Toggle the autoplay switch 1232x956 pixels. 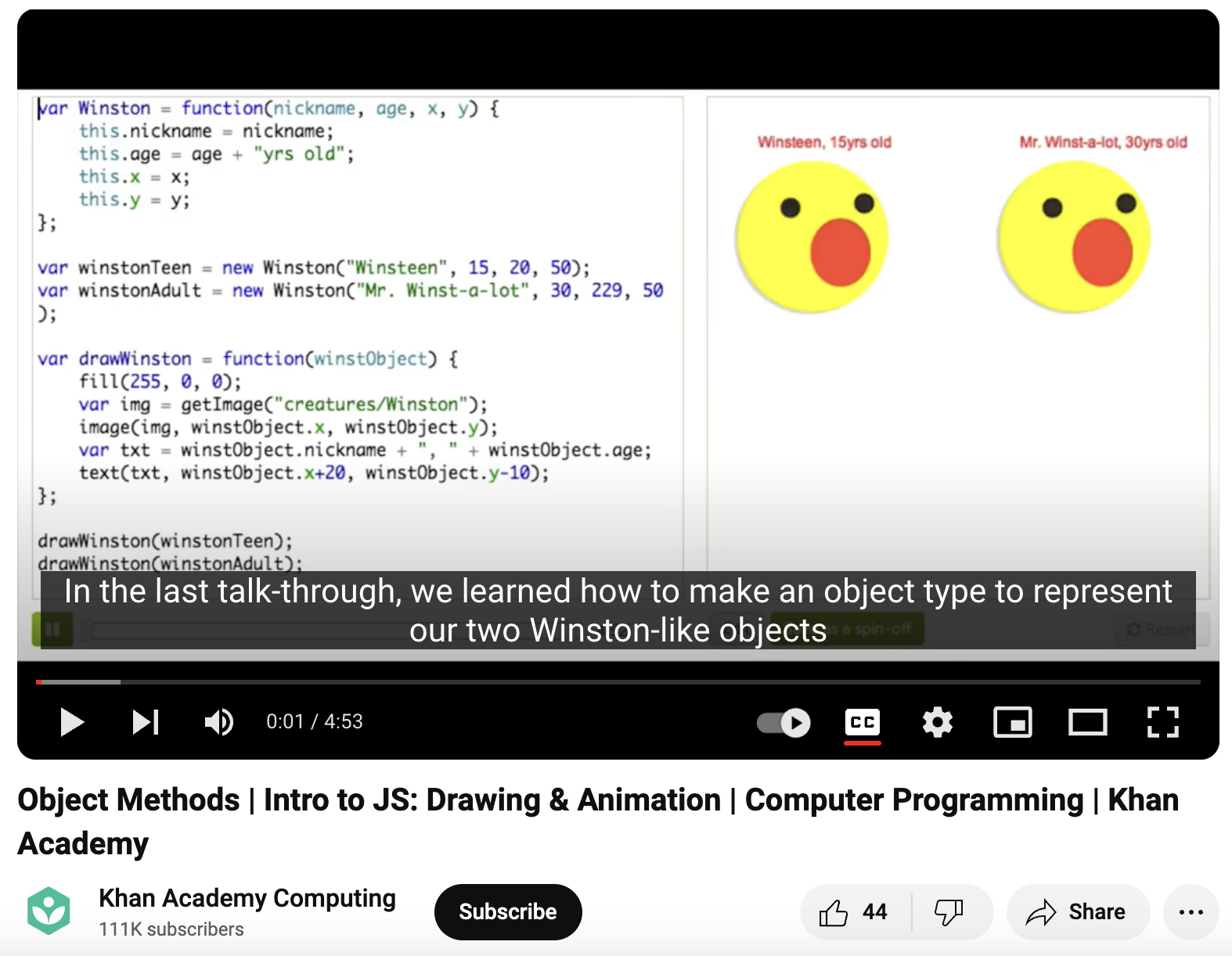[784, 721]
